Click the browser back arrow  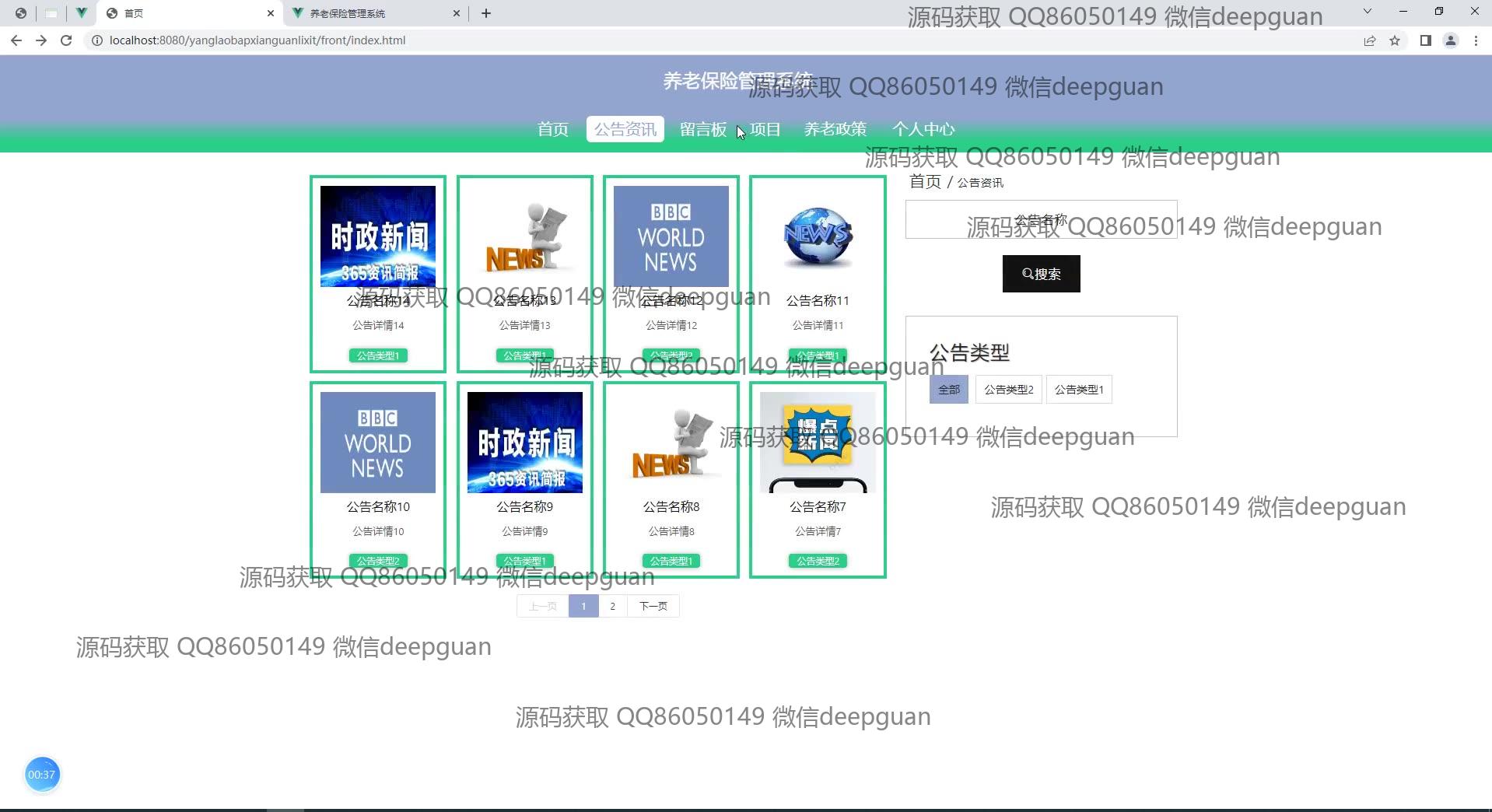(x=16, y=40)
